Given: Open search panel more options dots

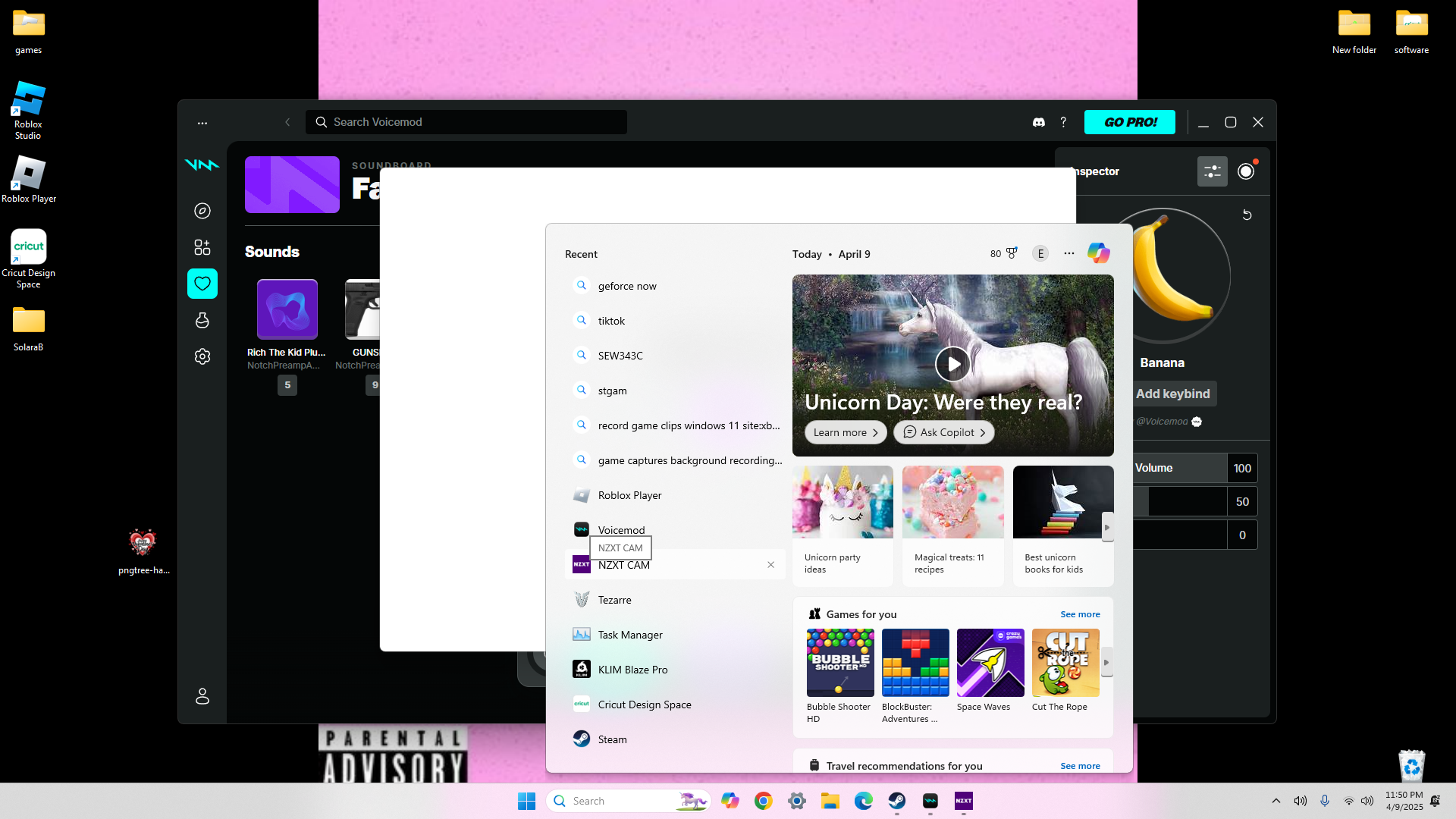Looking at the screenshot, I should pyautogui.click(x=1069, y=254).
